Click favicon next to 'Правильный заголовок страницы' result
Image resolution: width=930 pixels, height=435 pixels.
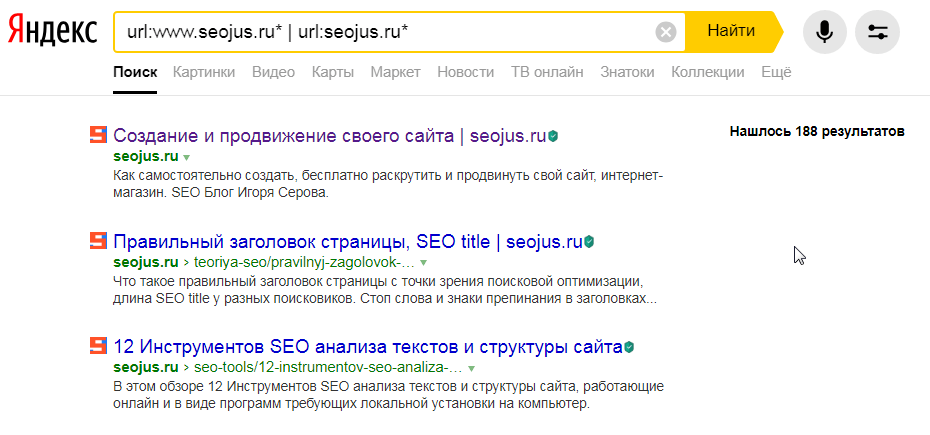98,240
